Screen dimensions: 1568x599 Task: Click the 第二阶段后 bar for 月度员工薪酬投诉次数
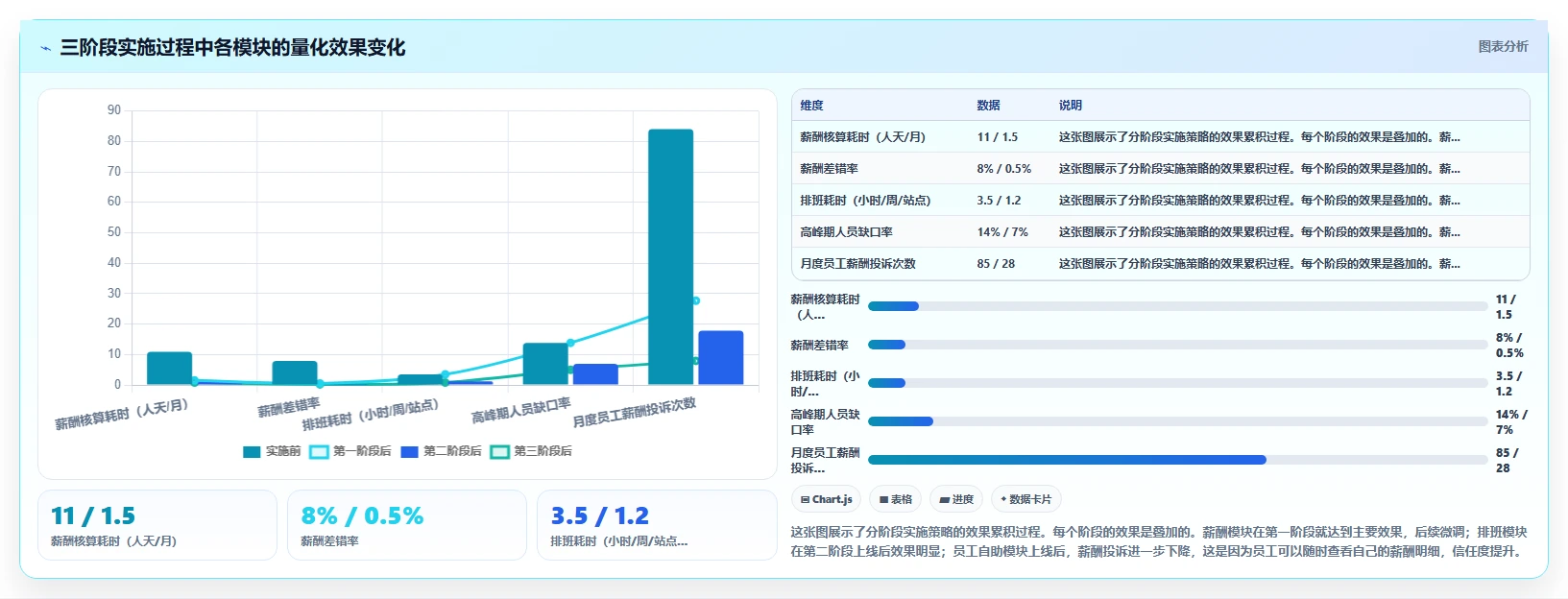(x=721, y=358)
